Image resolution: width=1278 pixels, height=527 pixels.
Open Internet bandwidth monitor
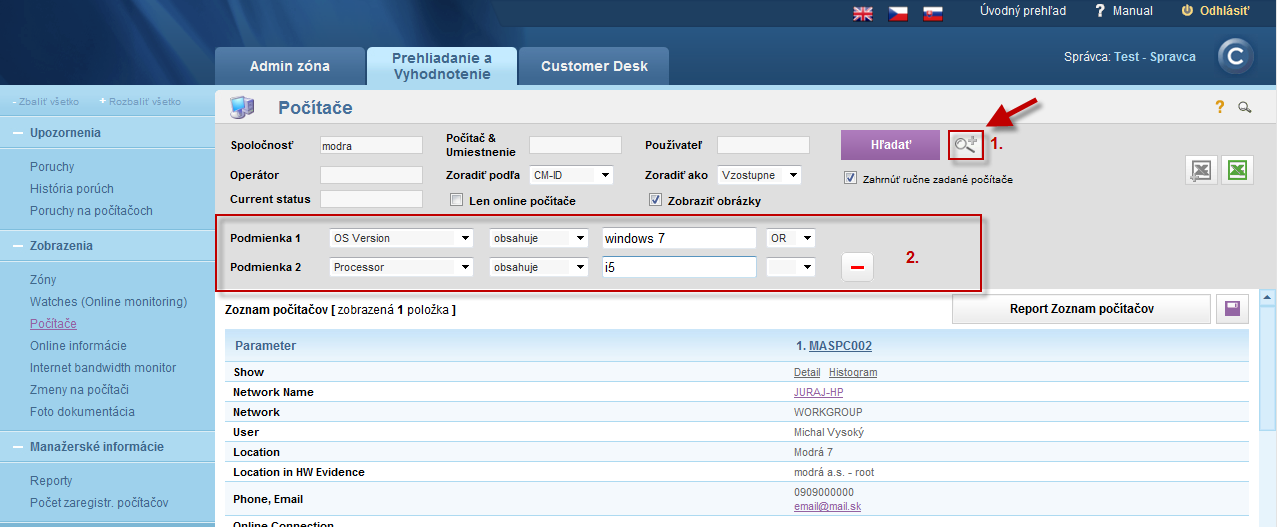[x=103, y=368]
